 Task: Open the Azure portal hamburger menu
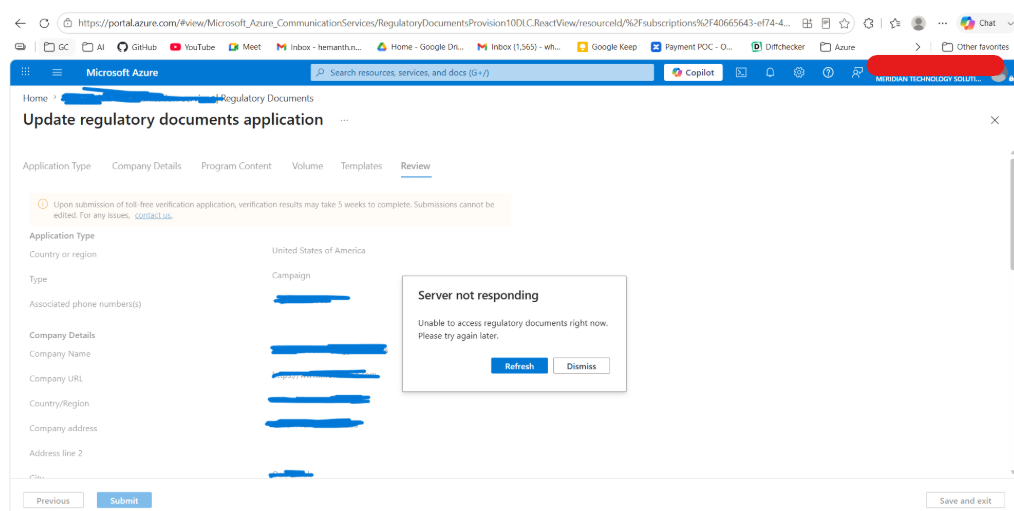tap(57, 72)
